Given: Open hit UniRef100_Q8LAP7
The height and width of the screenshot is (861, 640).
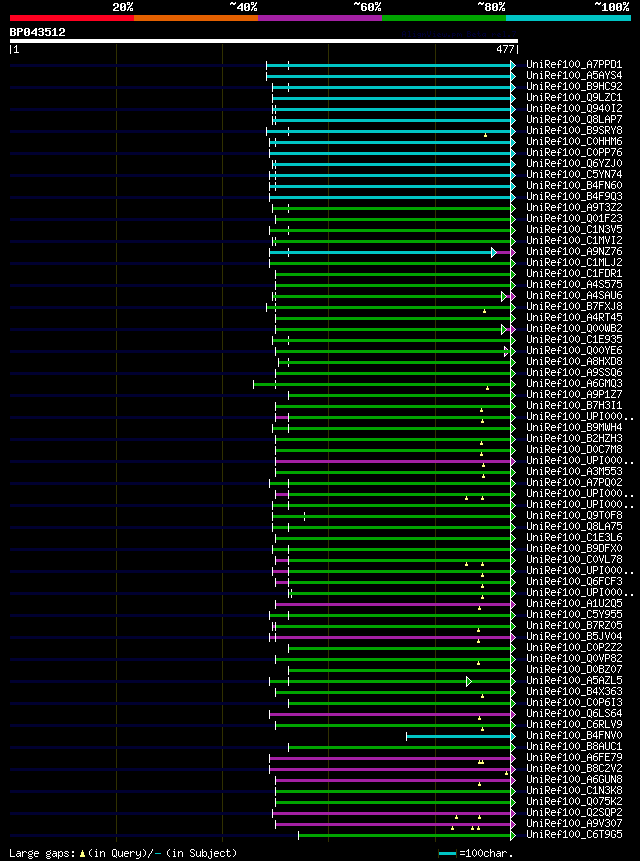Looking at the screenshot, I should click(x=574, y=120).
